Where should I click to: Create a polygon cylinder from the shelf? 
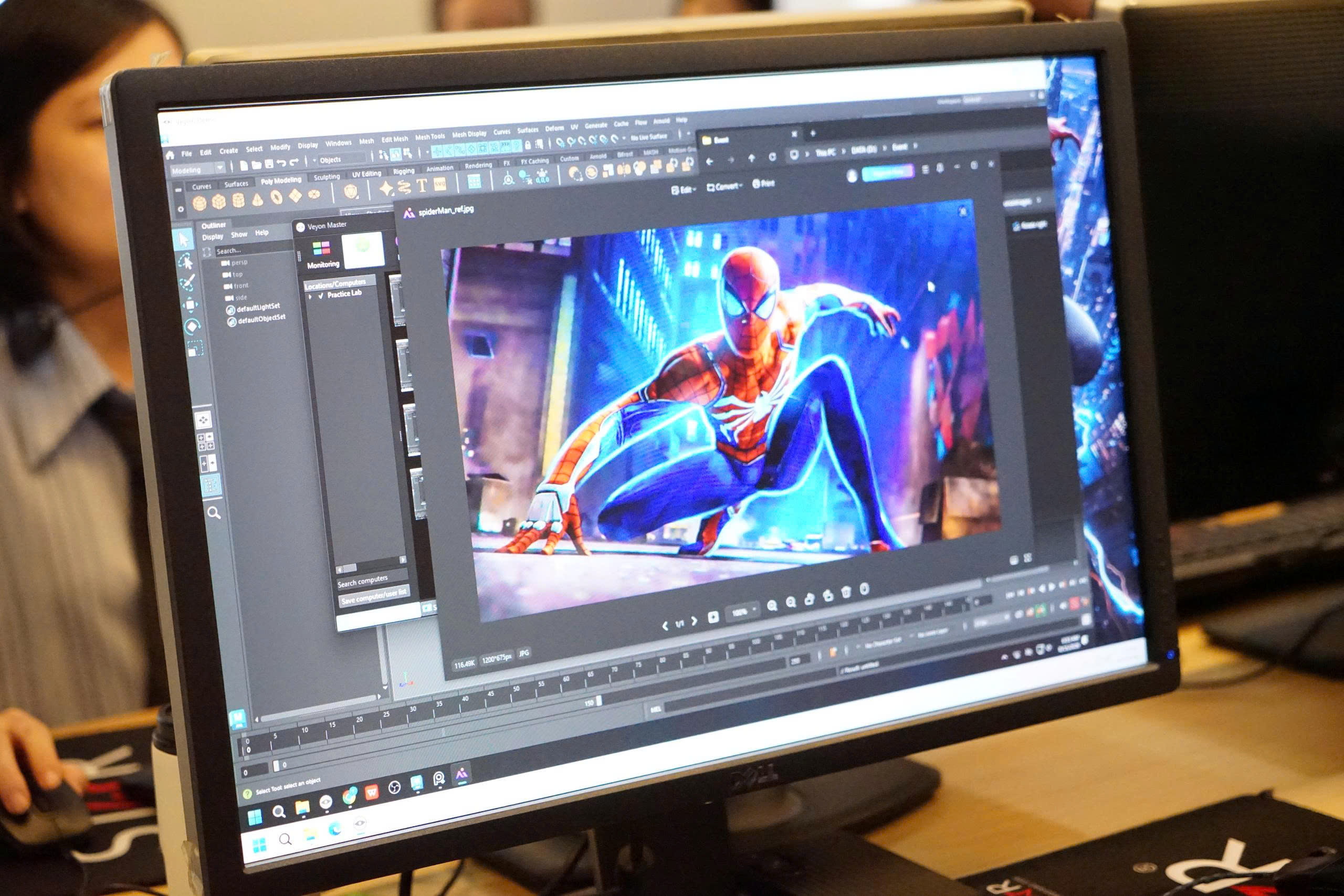239,200
